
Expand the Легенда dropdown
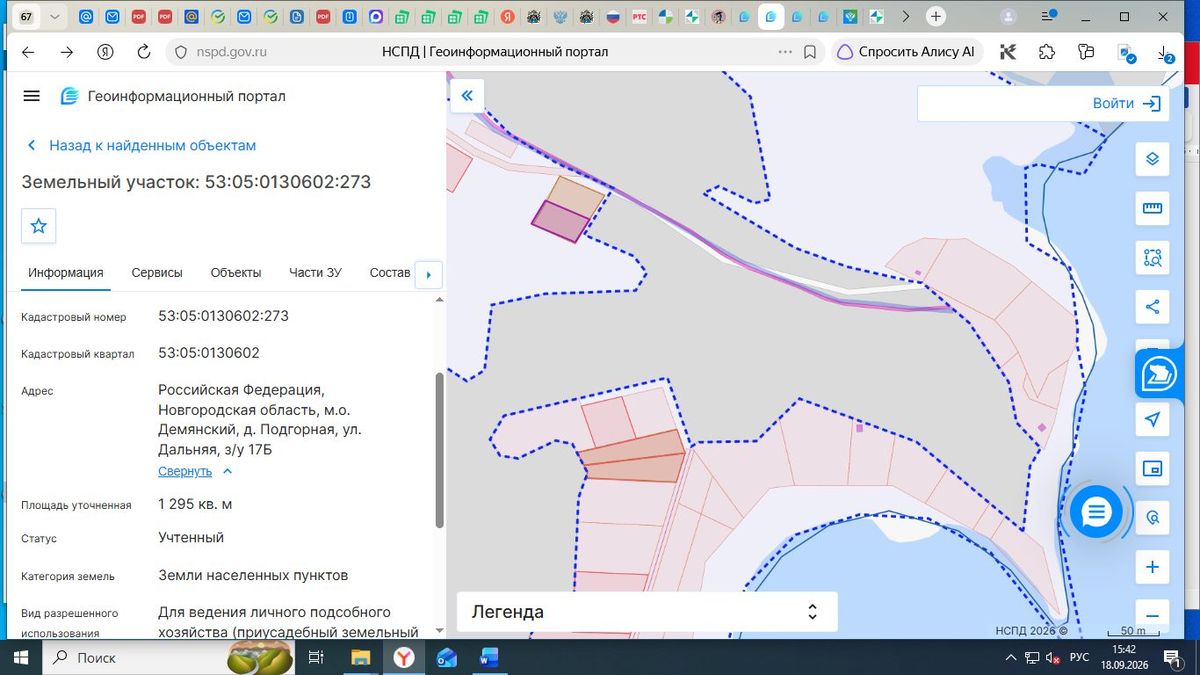(x=647, y=612)
